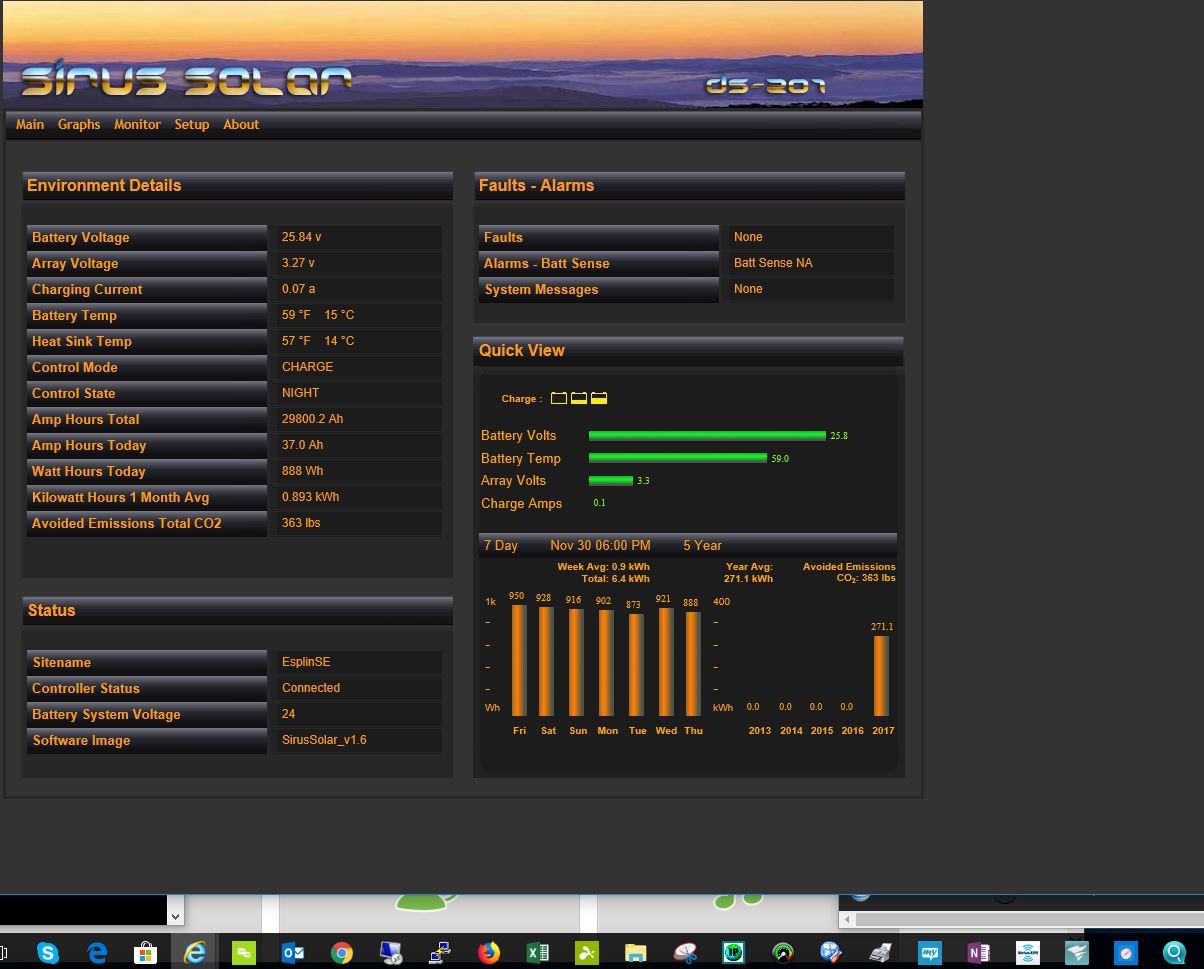
Task: Open Skype from the taskbar
Action: (x=47, y=953)
